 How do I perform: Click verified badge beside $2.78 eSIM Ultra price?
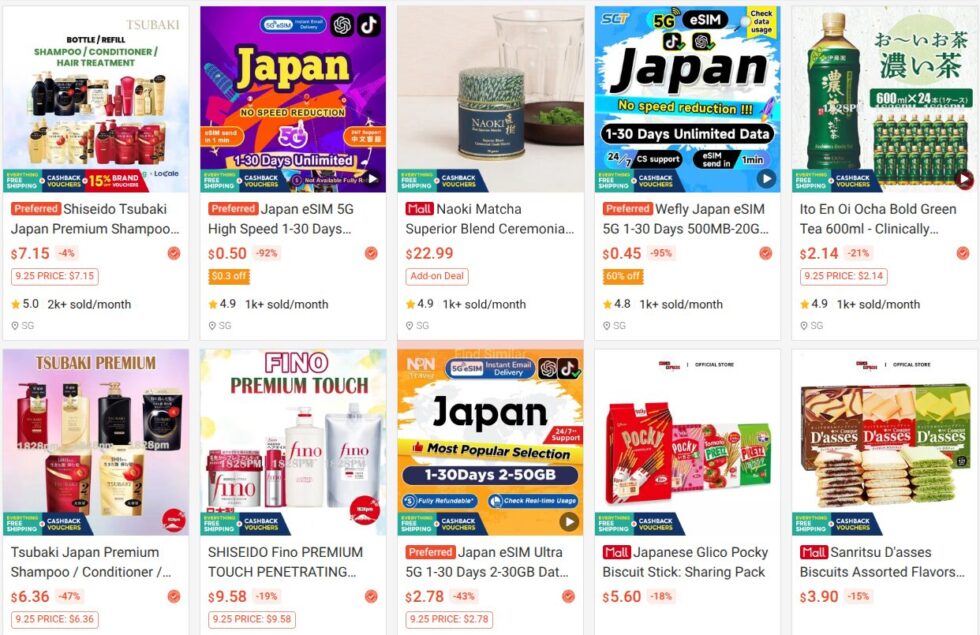pyautogui.click(x=568, y=596)
